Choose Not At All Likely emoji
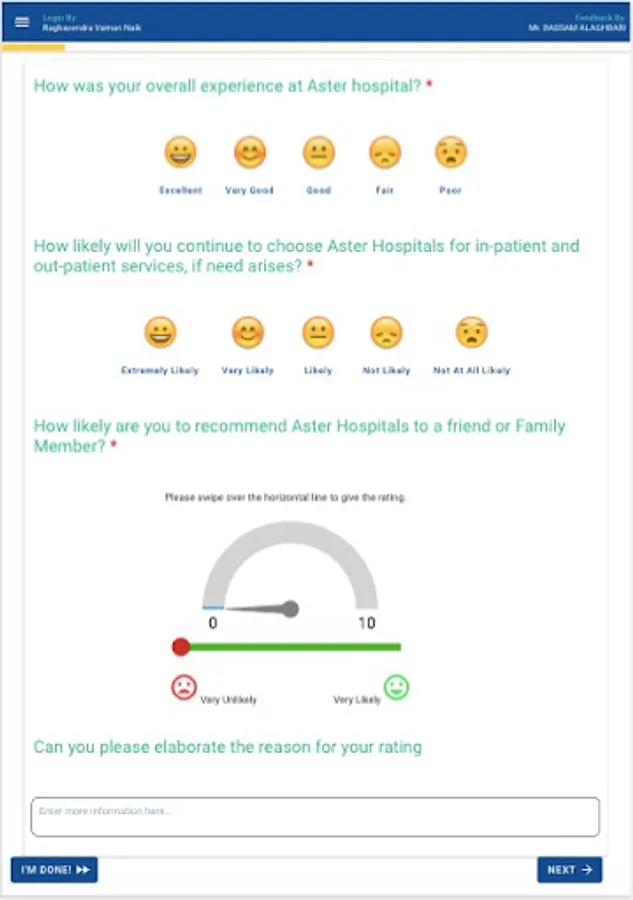Viewport: 633px width, 900px height. [471, 332]
